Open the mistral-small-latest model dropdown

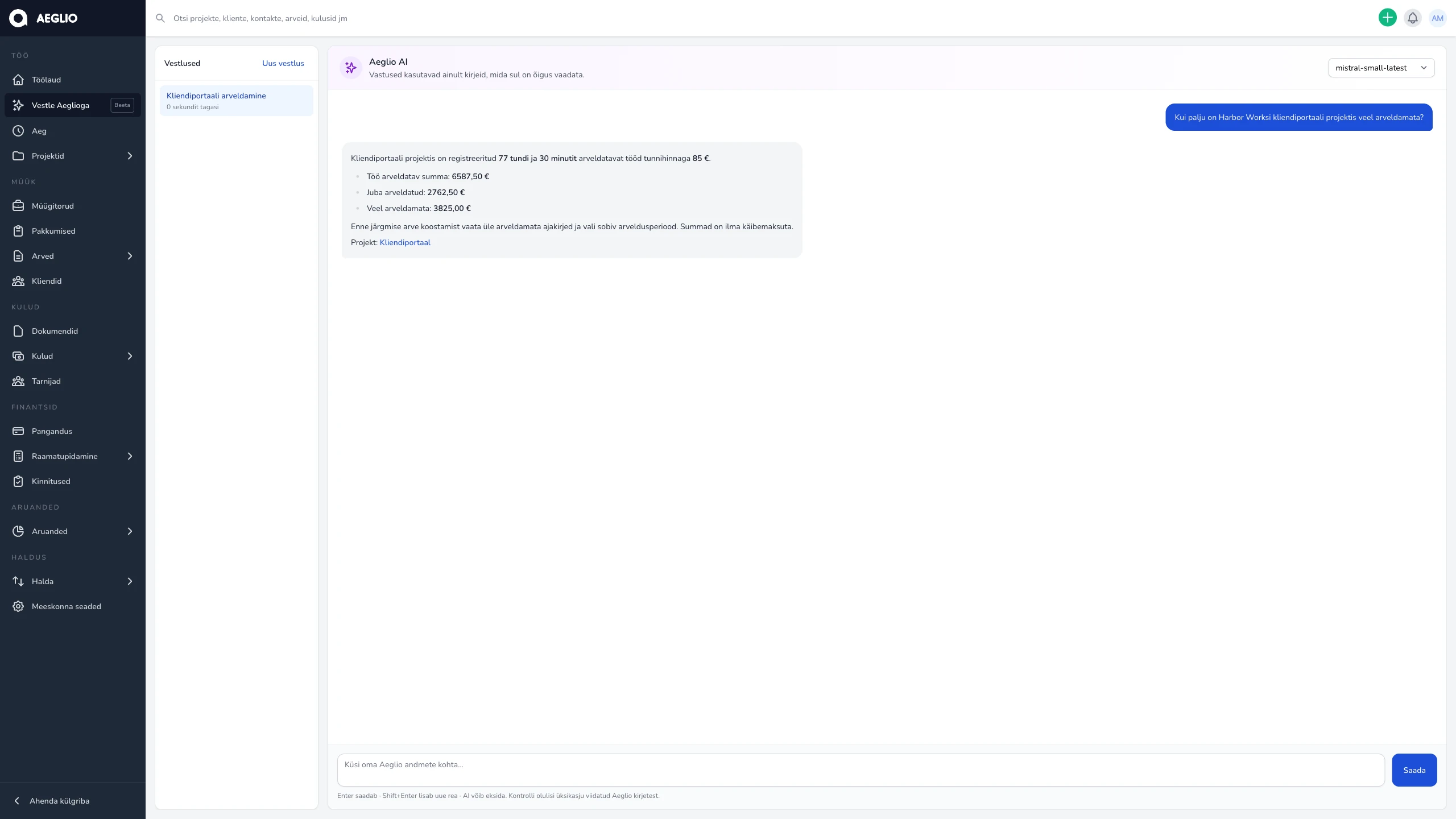1381,68
